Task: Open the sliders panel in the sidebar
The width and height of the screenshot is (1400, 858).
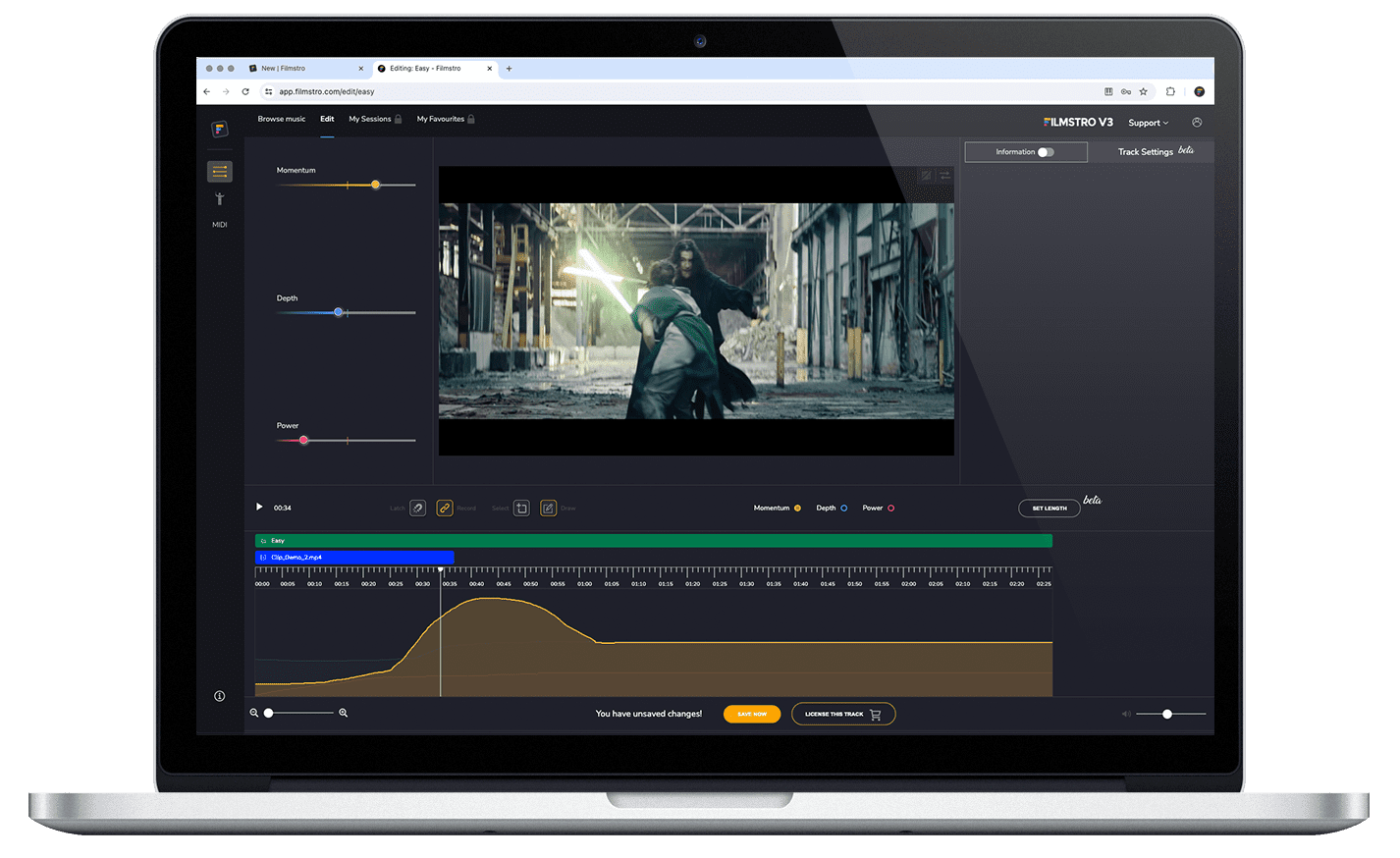Action: pyautogui.click(x=219, y=172)
